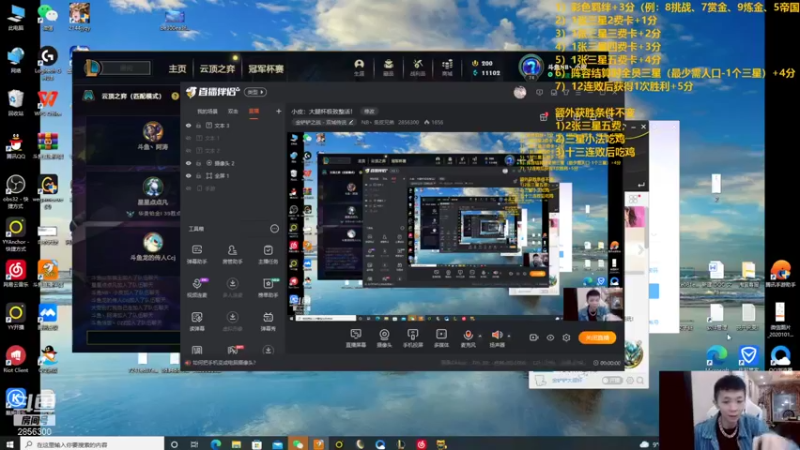The height and width of the screenshot is (450, 800).
Task: Click the orange 关闭直播 button
Action: 597,338
